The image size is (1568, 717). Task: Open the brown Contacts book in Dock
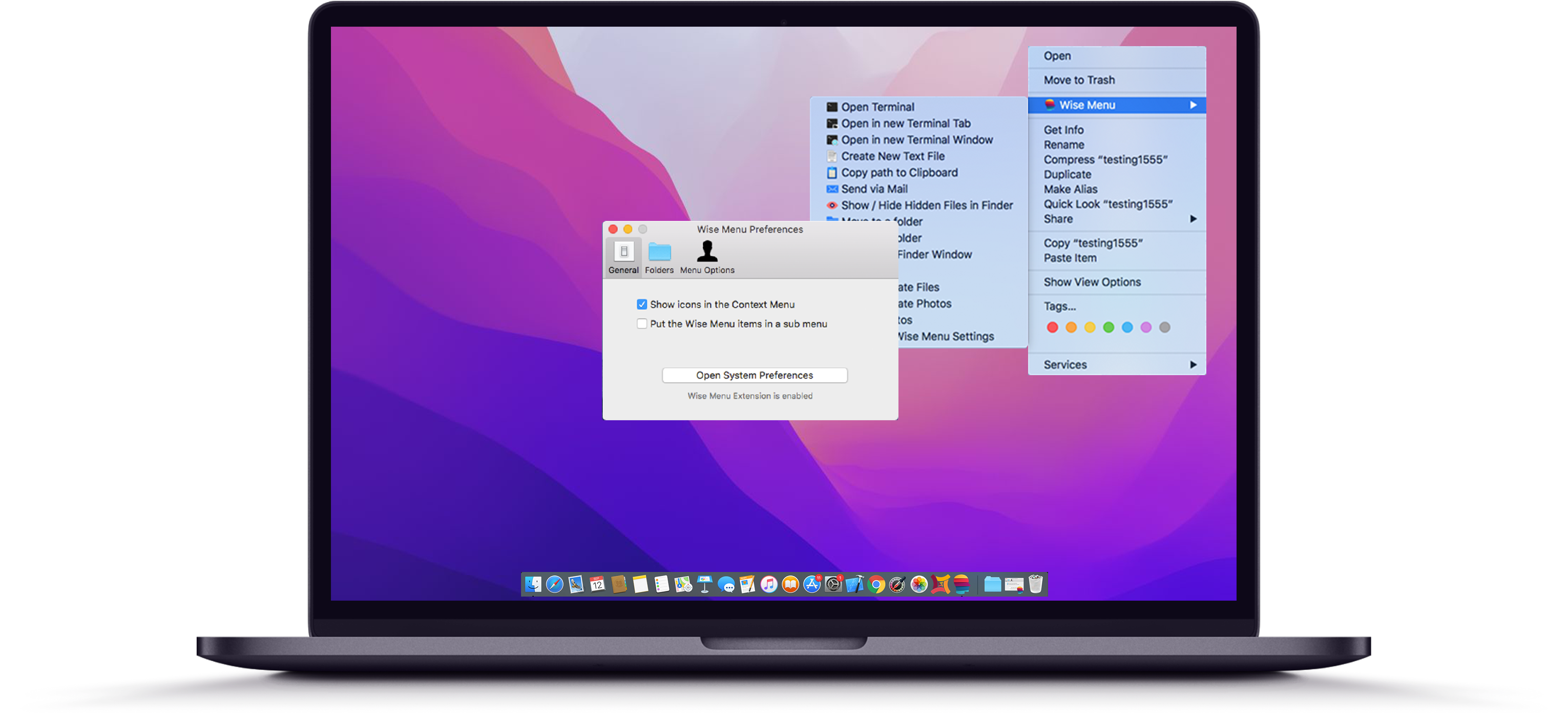[x=618, y=585]
